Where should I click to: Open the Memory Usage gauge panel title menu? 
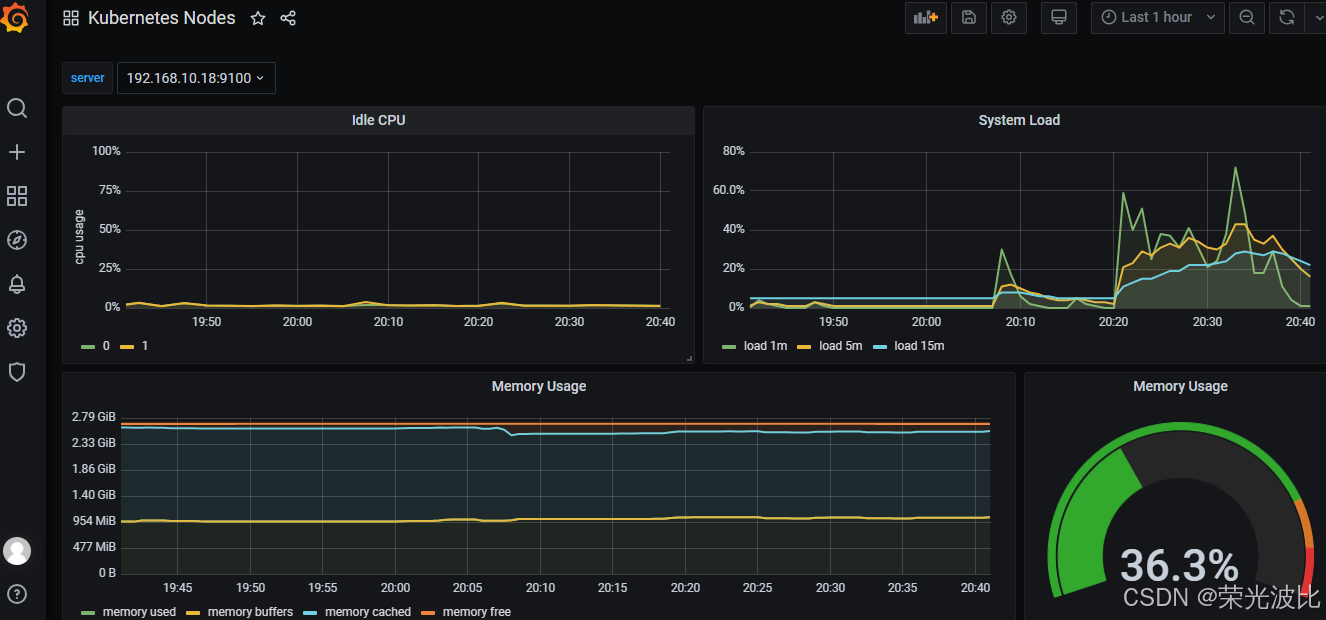coord(1180,386)
